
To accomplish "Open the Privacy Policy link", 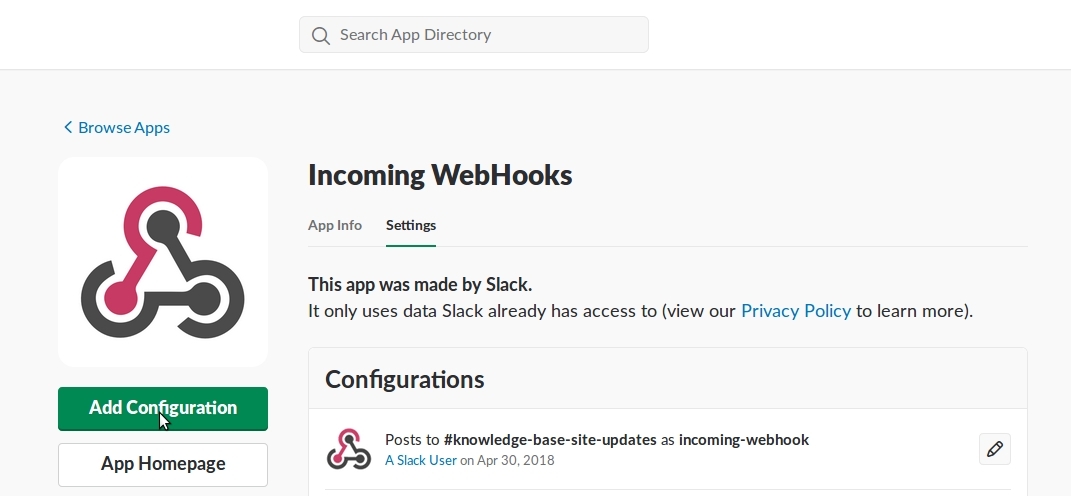I will [x=796, y=311].
